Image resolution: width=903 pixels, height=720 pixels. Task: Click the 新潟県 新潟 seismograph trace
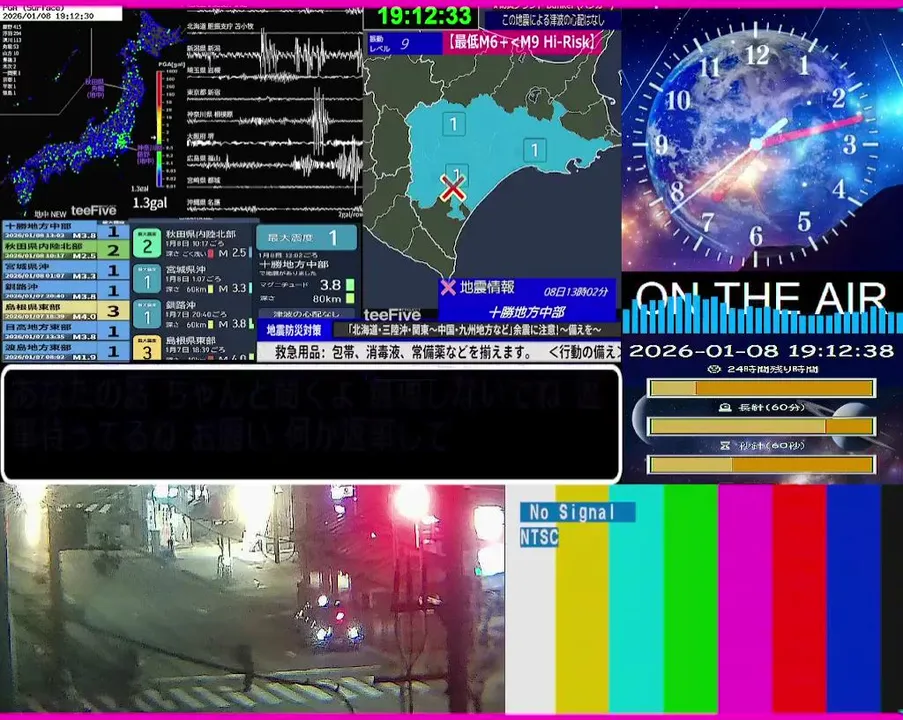[x=274, y=54]
